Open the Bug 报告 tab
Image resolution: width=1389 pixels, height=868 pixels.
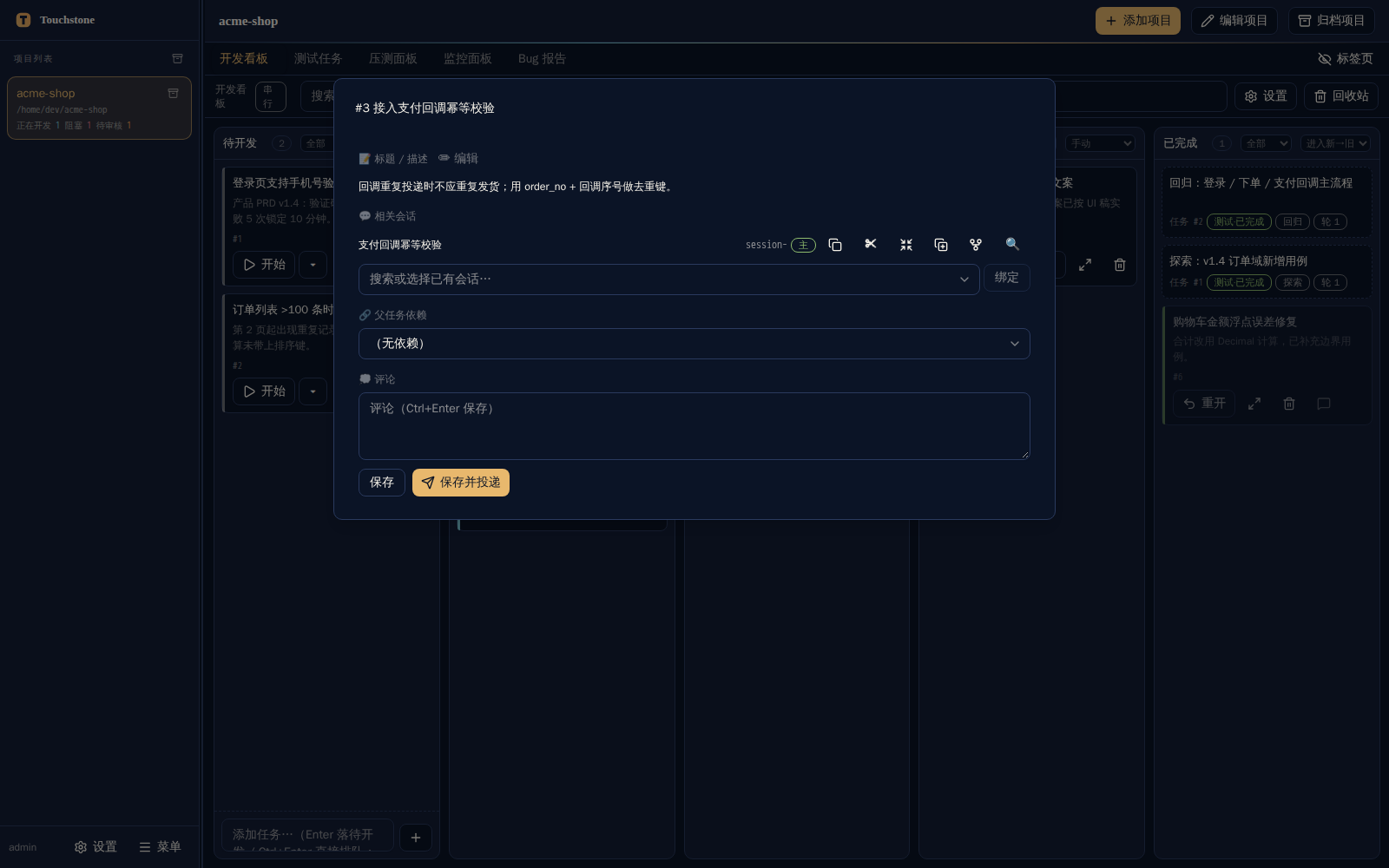tap(542, 58)
